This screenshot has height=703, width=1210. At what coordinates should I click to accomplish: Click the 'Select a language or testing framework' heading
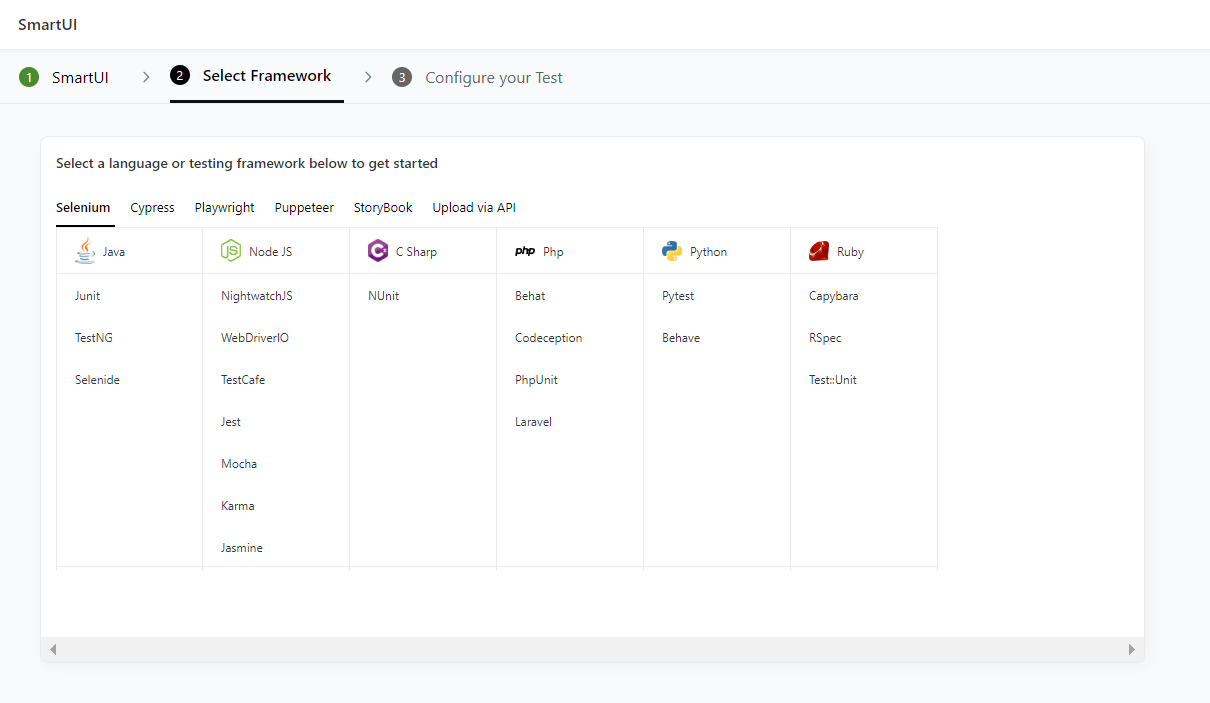[247, 163]
